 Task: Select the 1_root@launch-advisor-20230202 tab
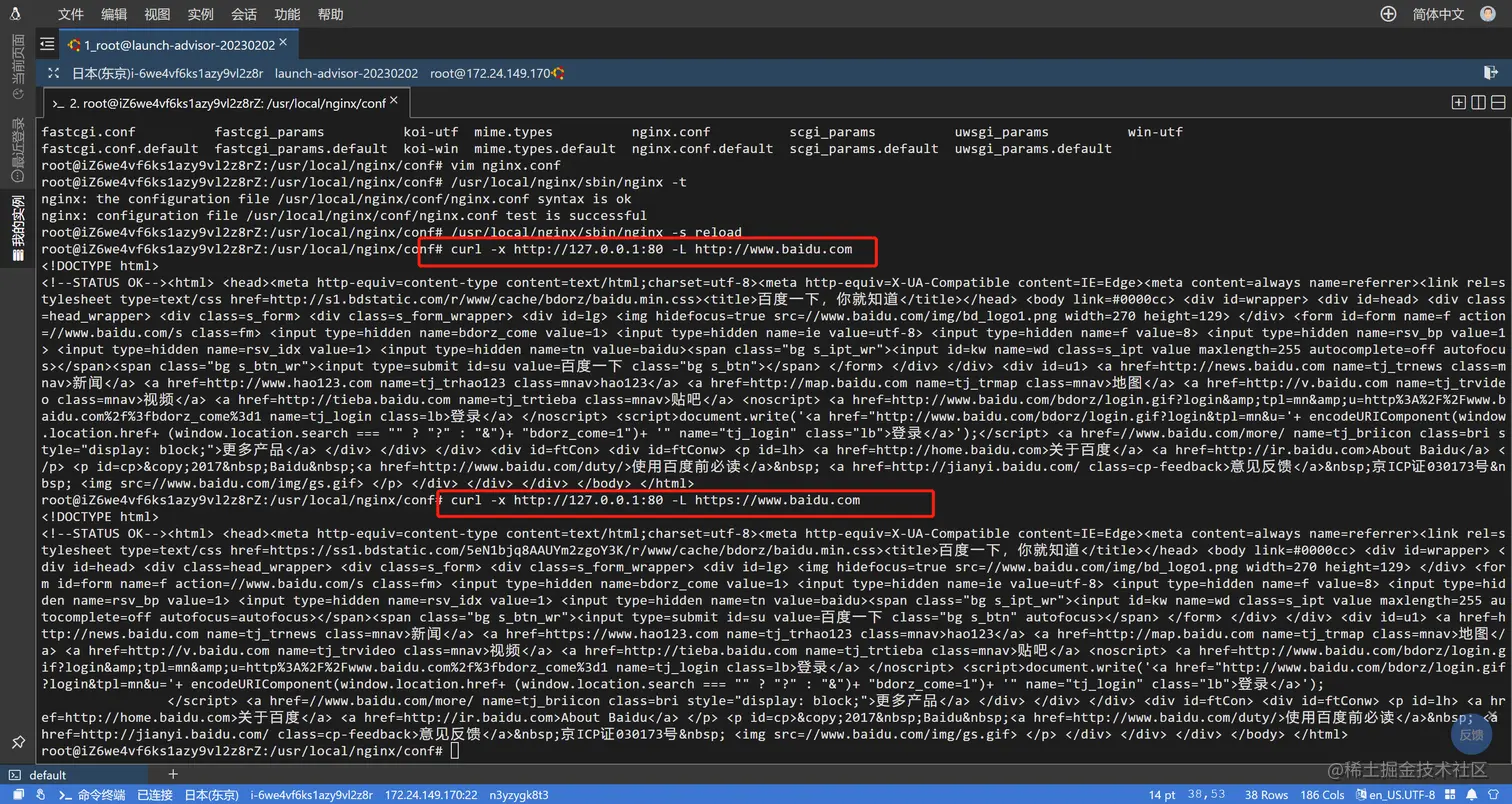tap(178, 45)
